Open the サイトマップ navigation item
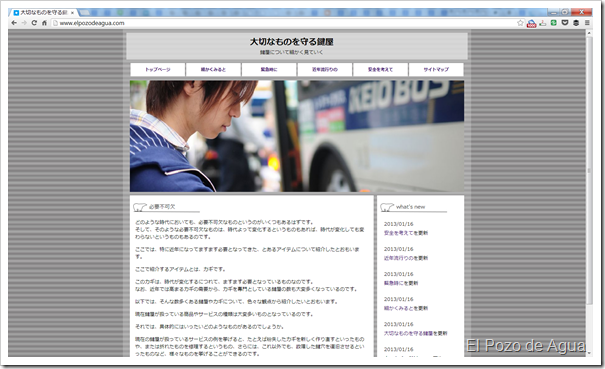Viewport: 605px width, 369px height. 436,69
